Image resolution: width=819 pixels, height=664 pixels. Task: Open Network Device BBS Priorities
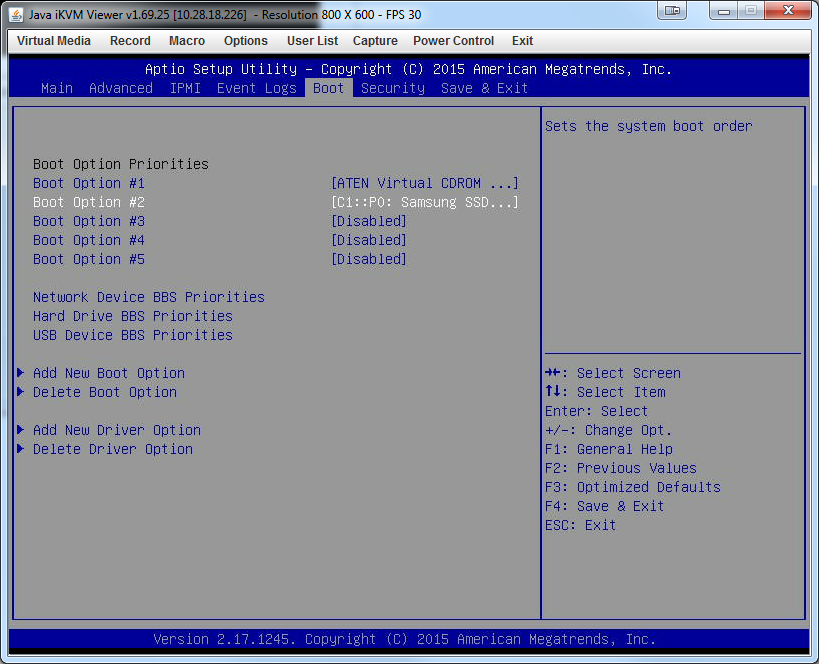[x=148, y=297]
